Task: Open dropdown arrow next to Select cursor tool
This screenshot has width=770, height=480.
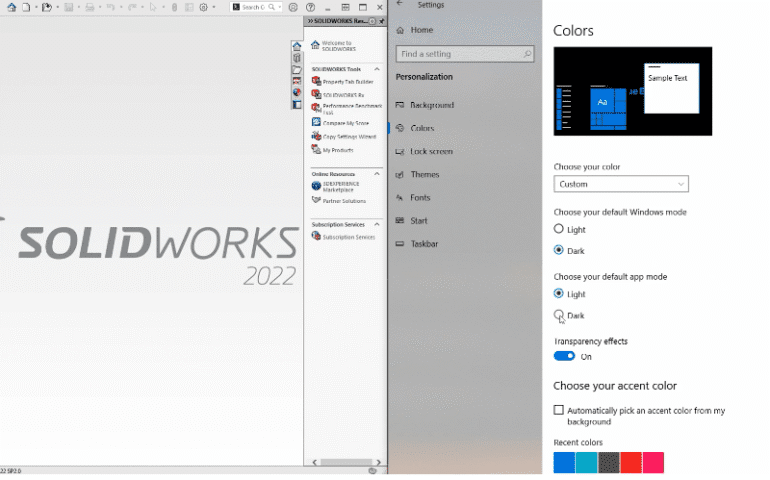Action: coord(163,7)
